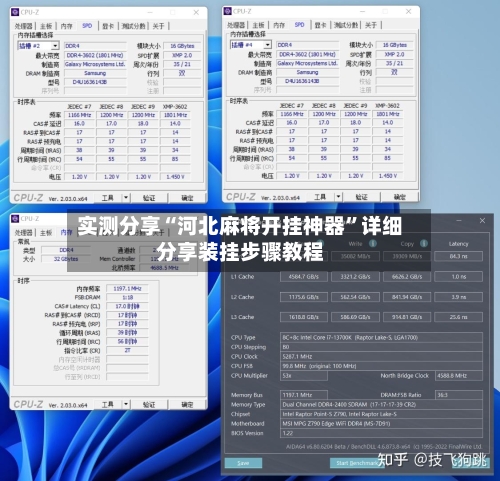This screenshot has height=481, width=500.
Task: Close the slot #4 CPU-Z window
Action: (408, 11)
